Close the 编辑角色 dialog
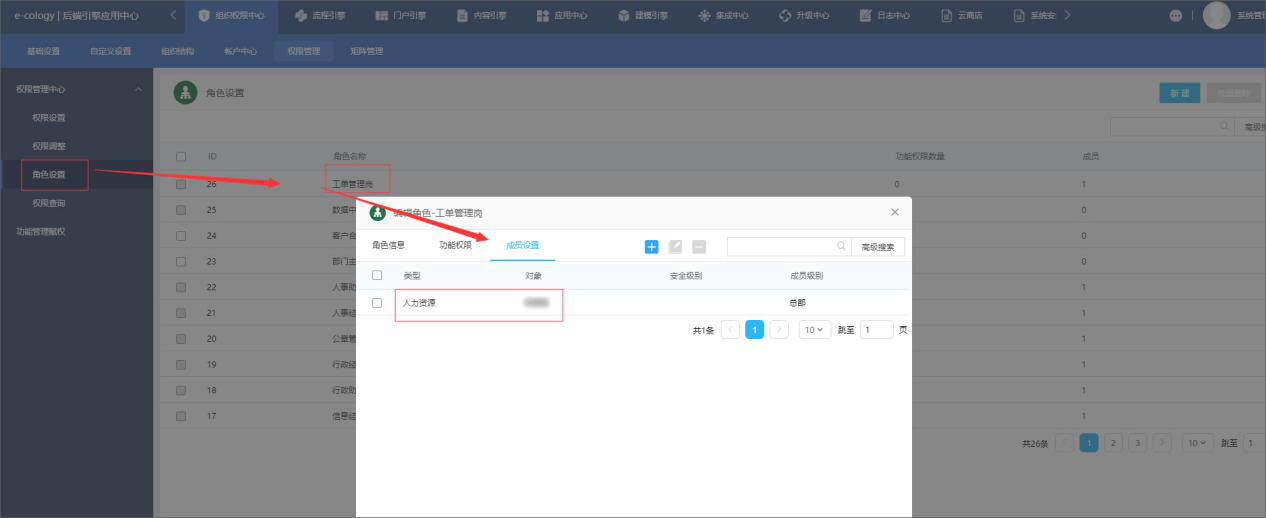Image resolution: width=1266 pixels, height=518 pixels. 895,212
